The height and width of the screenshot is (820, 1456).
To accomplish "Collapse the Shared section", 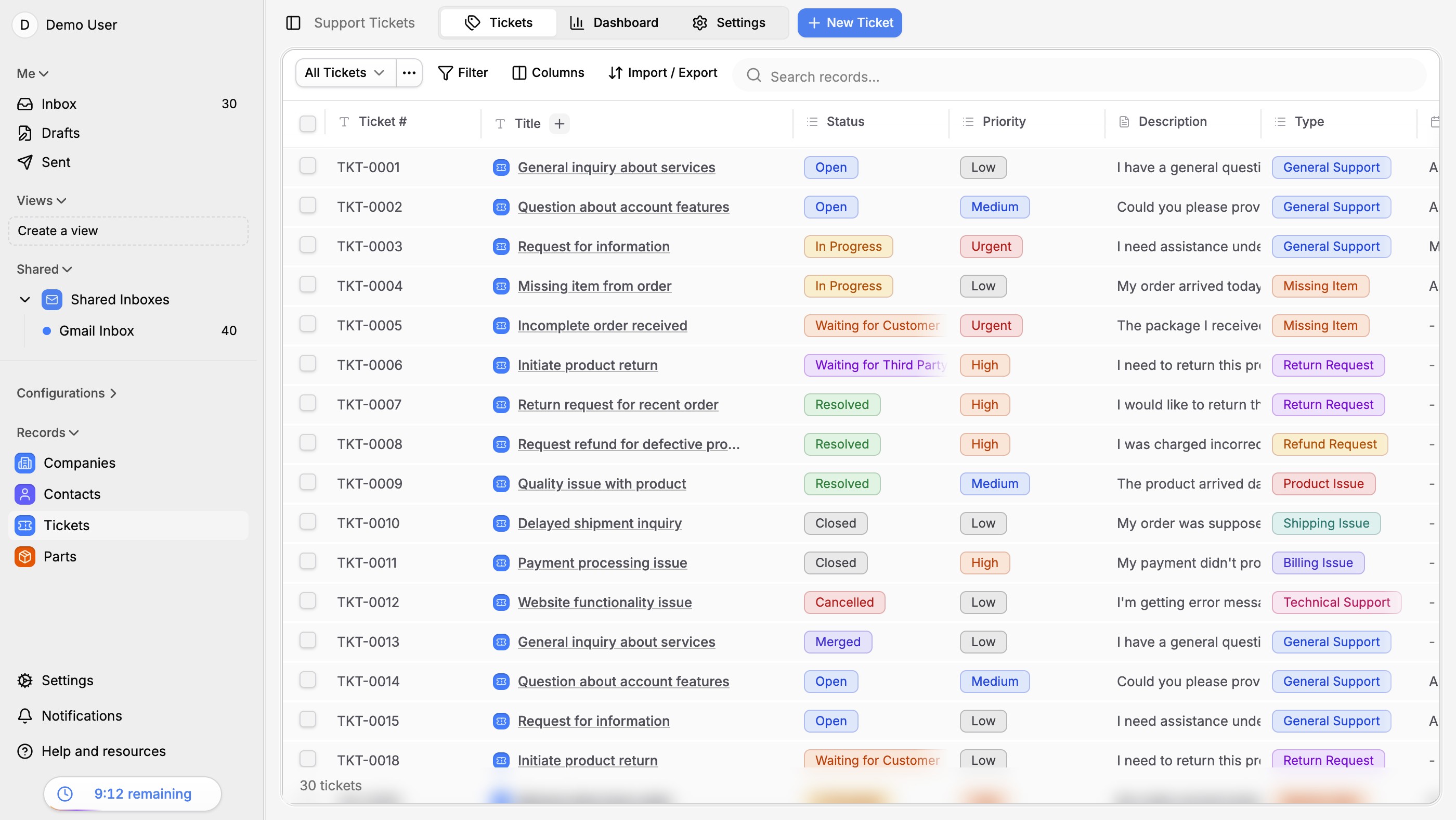I will coord(44,269).
